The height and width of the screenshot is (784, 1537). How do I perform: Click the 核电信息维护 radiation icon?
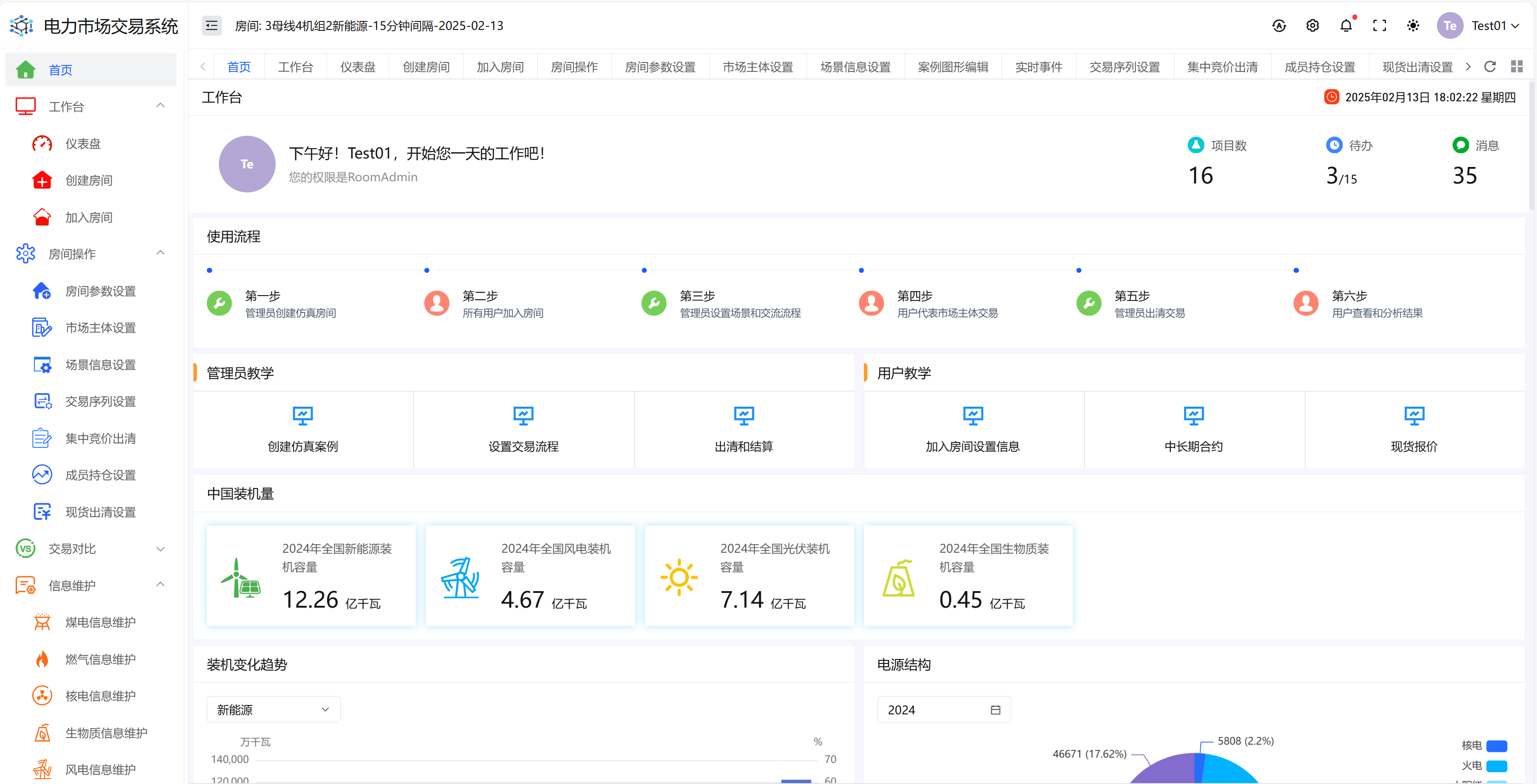[x=42, y=696]
